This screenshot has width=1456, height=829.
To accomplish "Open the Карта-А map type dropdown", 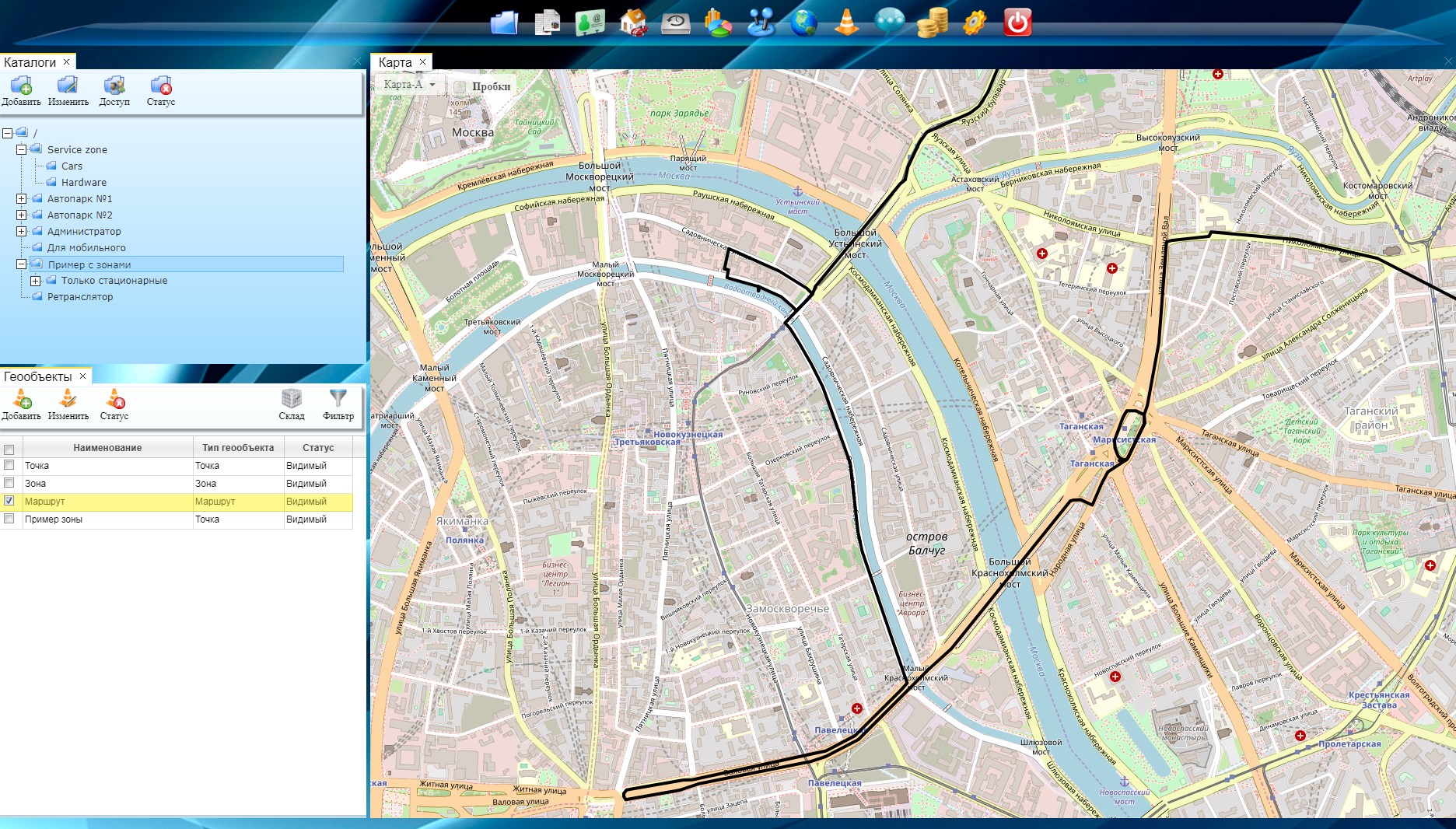I will point(410,85).
